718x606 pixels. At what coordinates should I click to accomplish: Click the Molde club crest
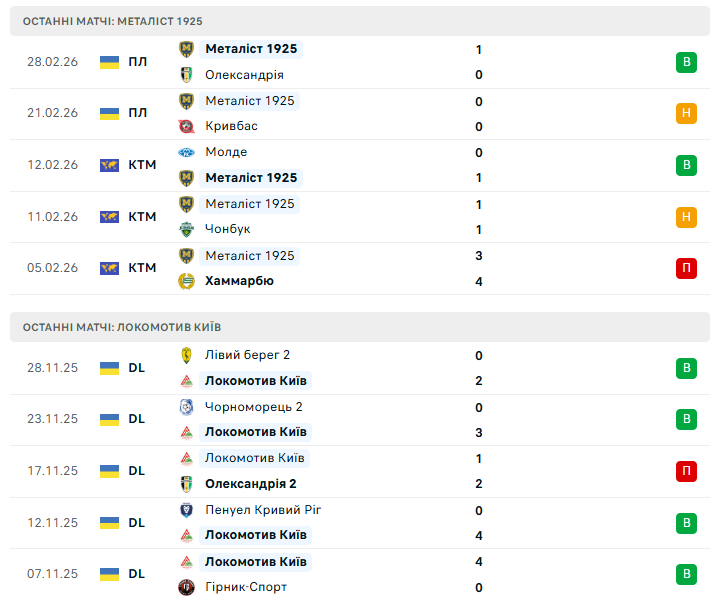(x=186, y=152)
